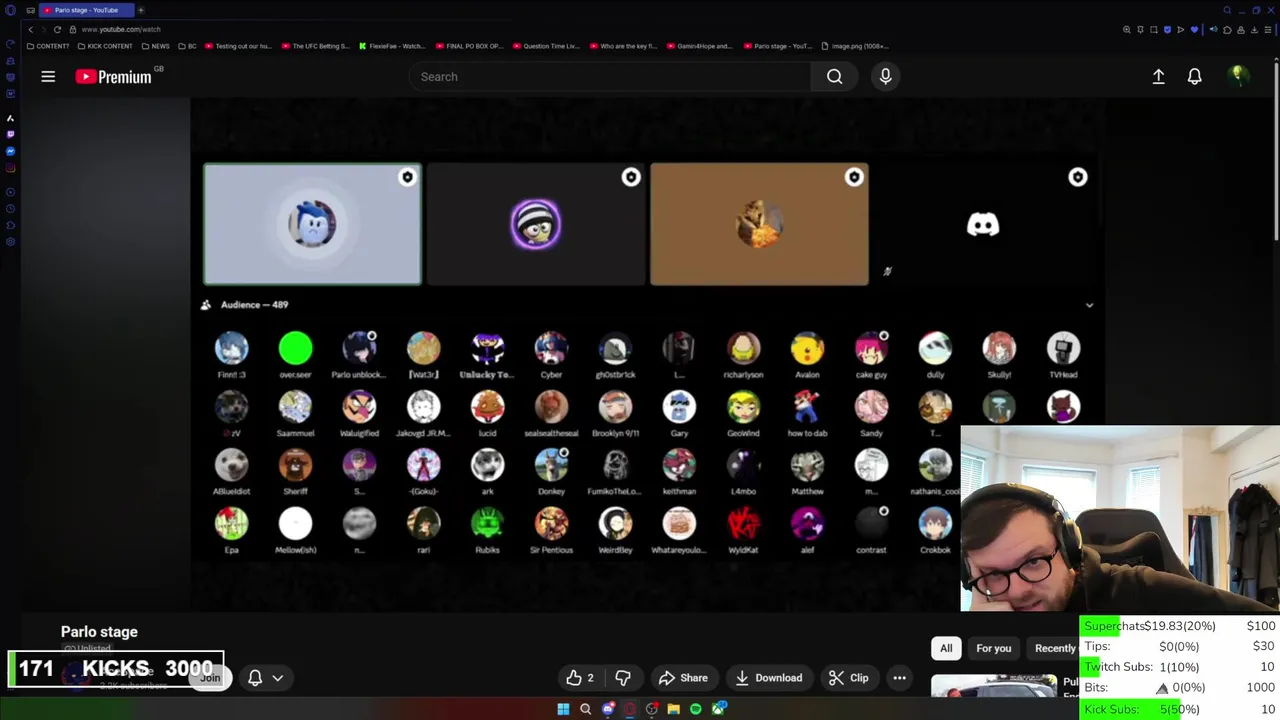Viewport: 1280px width, 720px height.
Task: Select keithman audience avatar
Action: 679,465
